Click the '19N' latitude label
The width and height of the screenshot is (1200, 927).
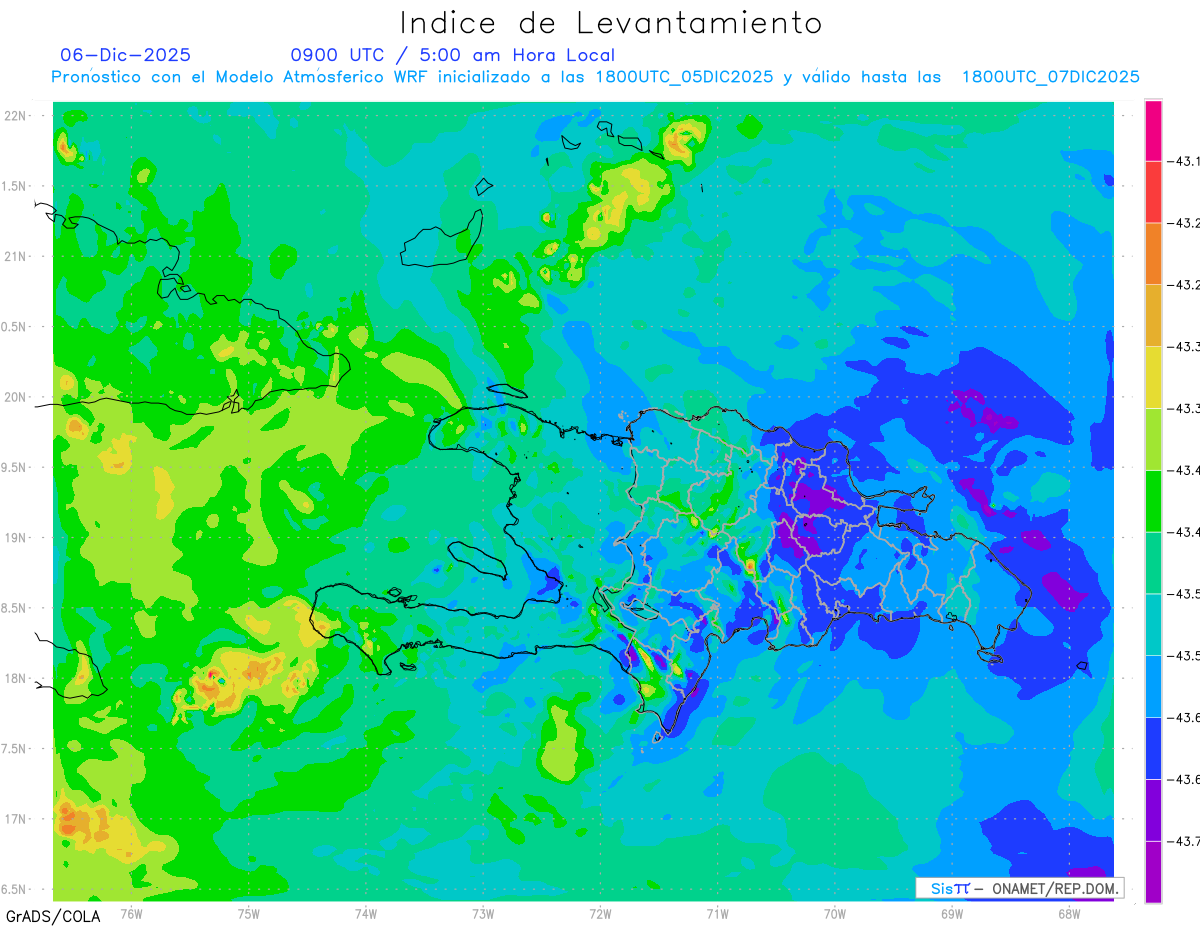point(16,538)
